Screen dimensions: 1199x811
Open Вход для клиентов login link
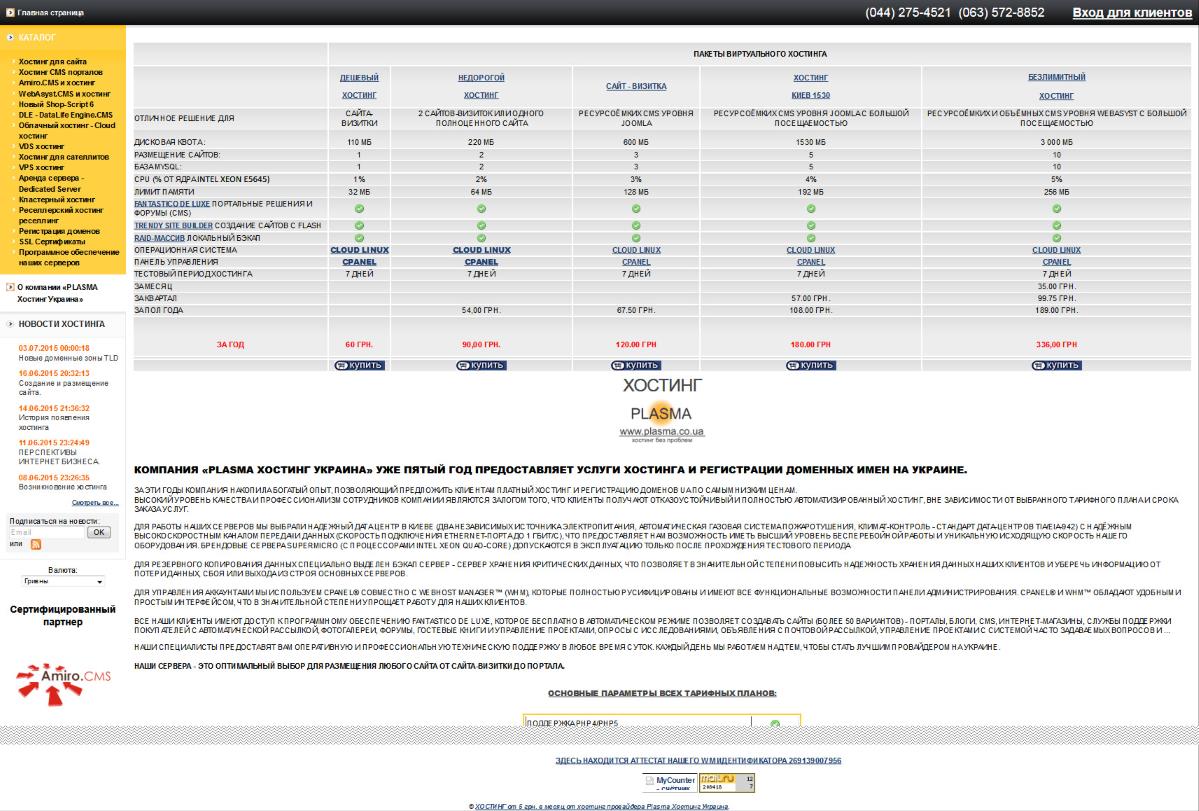pyautogui.click(x=1132, y=12)
